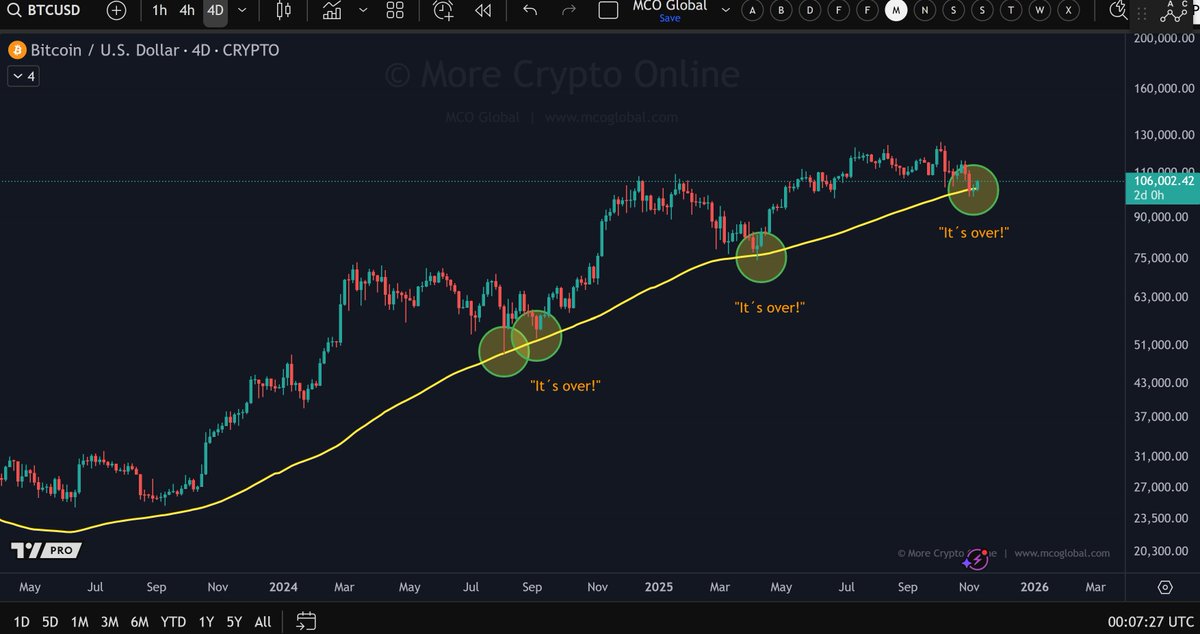1200x634 pixels.
Task: Set date range to YTD
Action: (174, 621)
